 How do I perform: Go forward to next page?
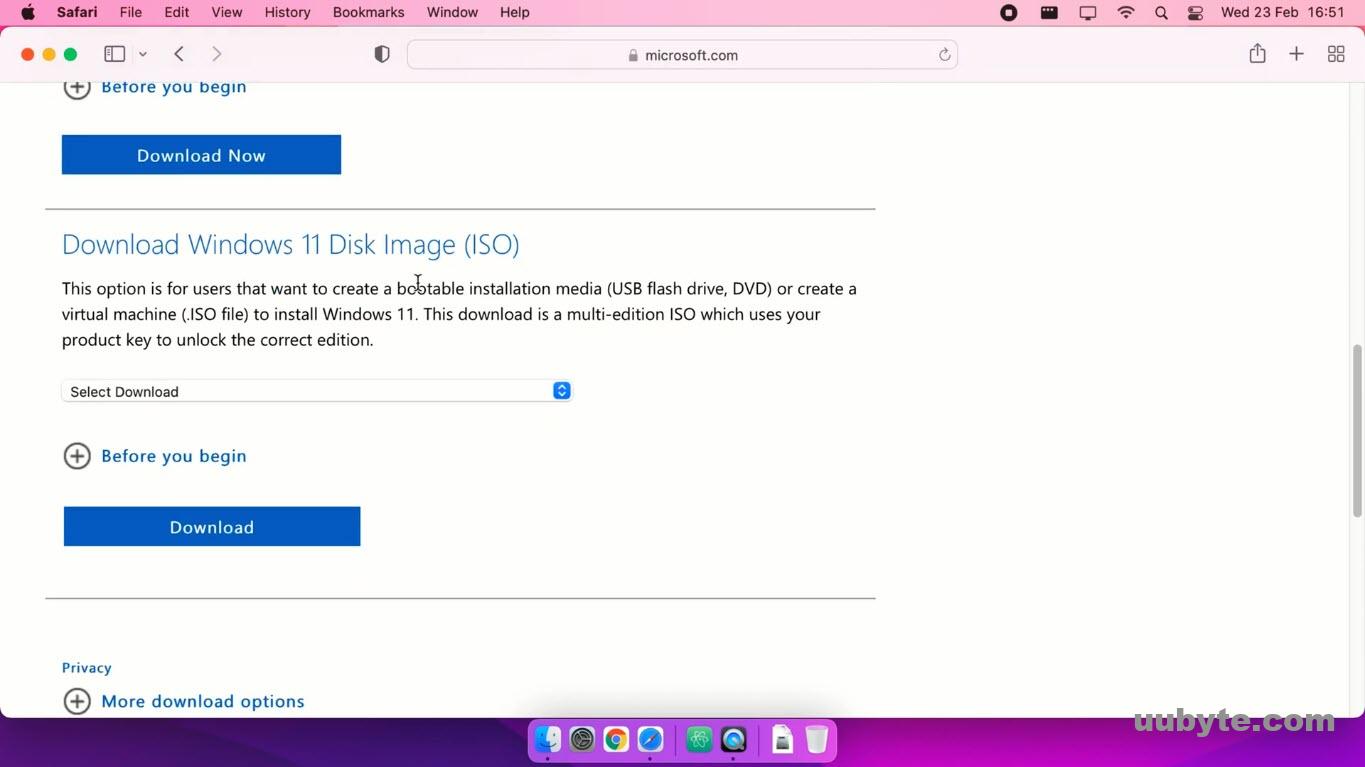pyautogui.click(x=216, y=54)
